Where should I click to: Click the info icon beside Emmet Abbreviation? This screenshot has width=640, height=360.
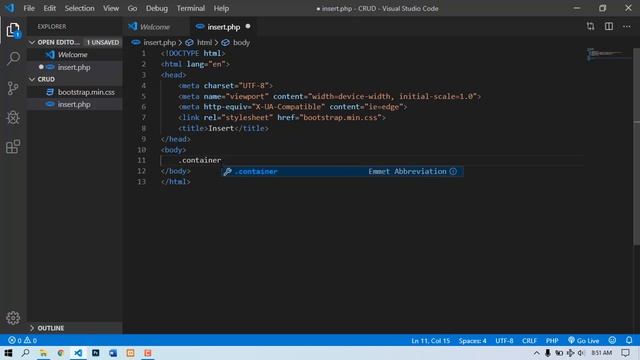point(453,171)
